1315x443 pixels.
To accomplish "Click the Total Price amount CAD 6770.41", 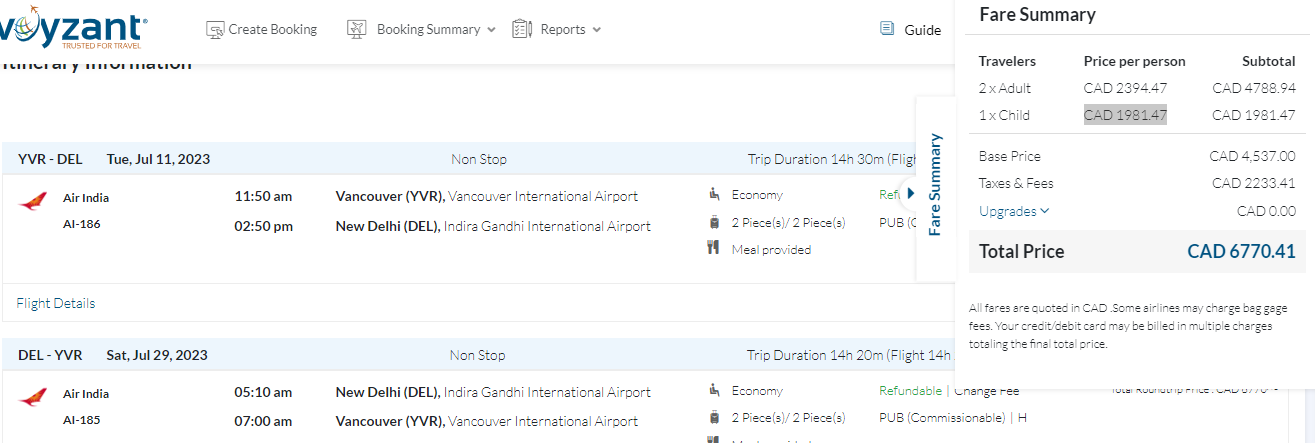I will pyautogui.click(x=1241, y=252).
